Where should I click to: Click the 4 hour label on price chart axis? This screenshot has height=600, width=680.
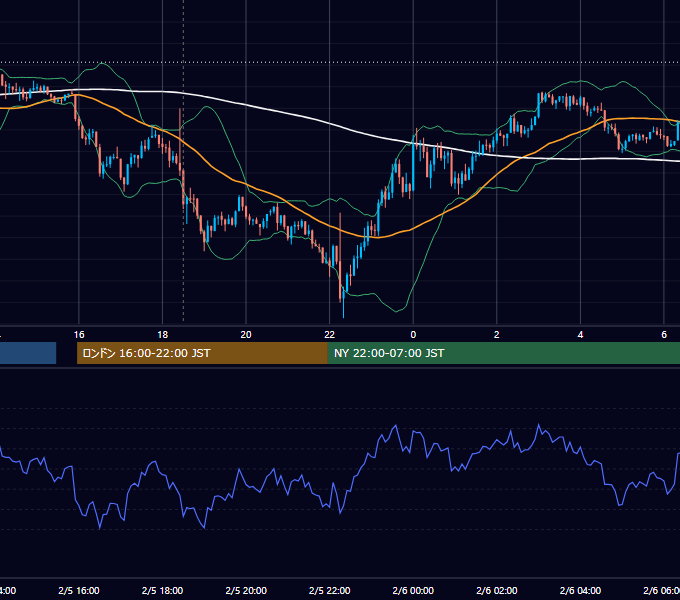coord(580,335)
